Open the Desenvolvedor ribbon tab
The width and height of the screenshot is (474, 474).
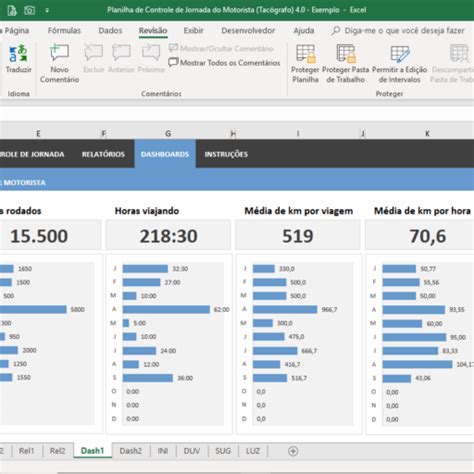(248, 31)
